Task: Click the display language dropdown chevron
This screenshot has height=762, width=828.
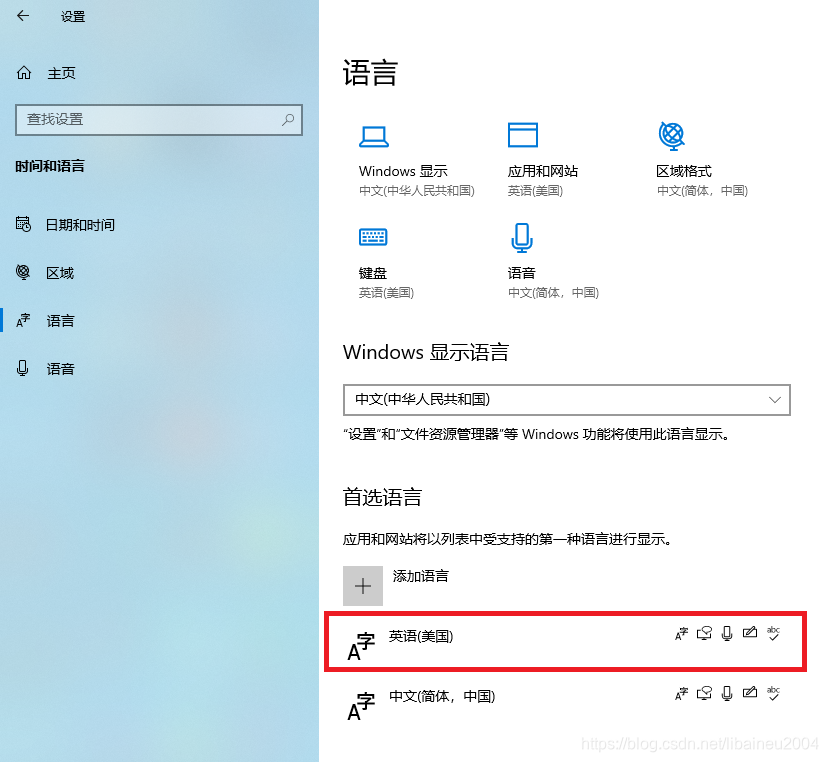Action: click(775, 400)
